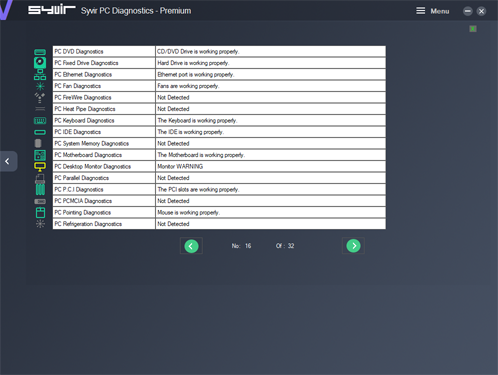Select the 'PC Fan Diagnostics' cell
Screen dimensions: 498x375
(104, 86)
